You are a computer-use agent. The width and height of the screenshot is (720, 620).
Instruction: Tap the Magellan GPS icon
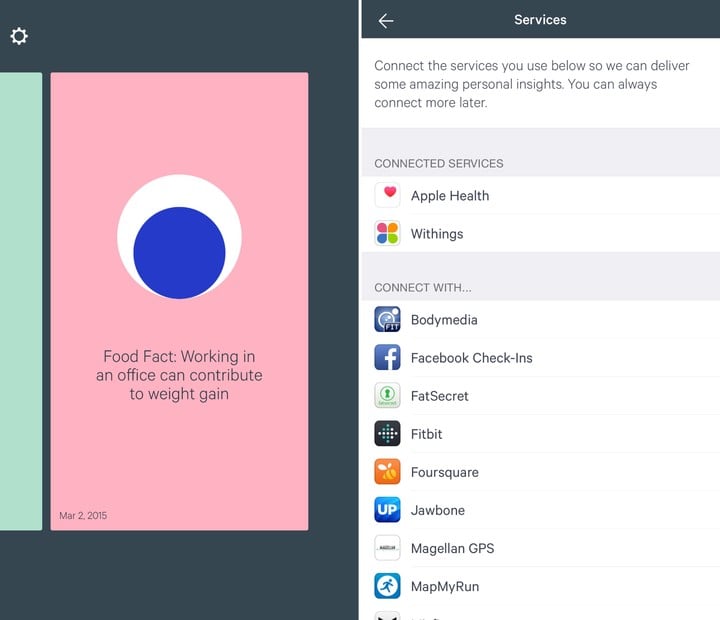(387, 548)
